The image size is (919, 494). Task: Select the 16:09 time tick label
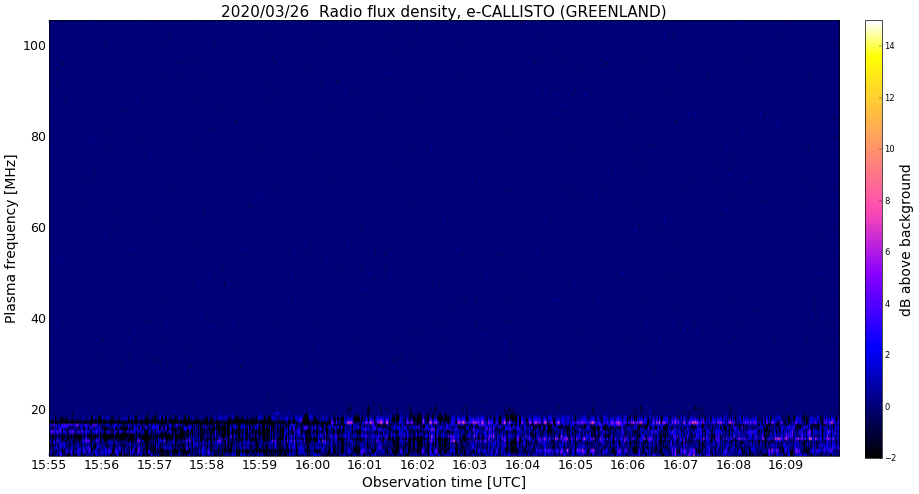click(786, 465)
